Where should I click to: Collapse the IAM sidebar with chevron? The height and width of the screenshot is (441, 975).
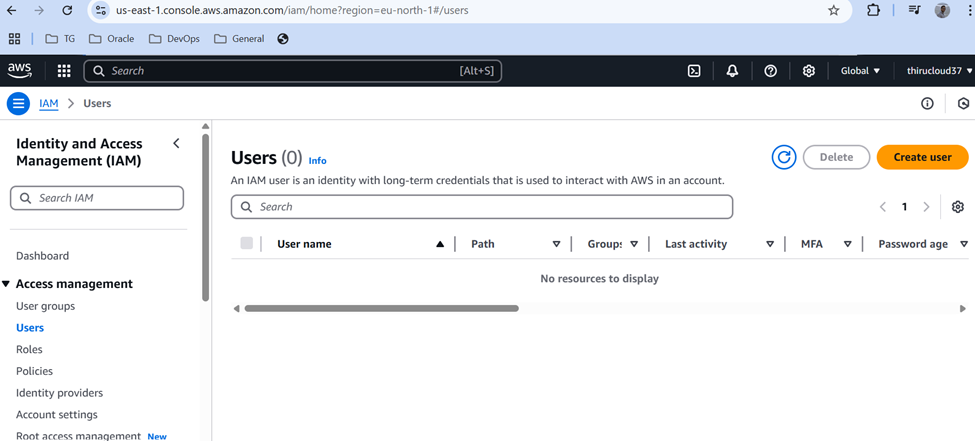point(177,144)
